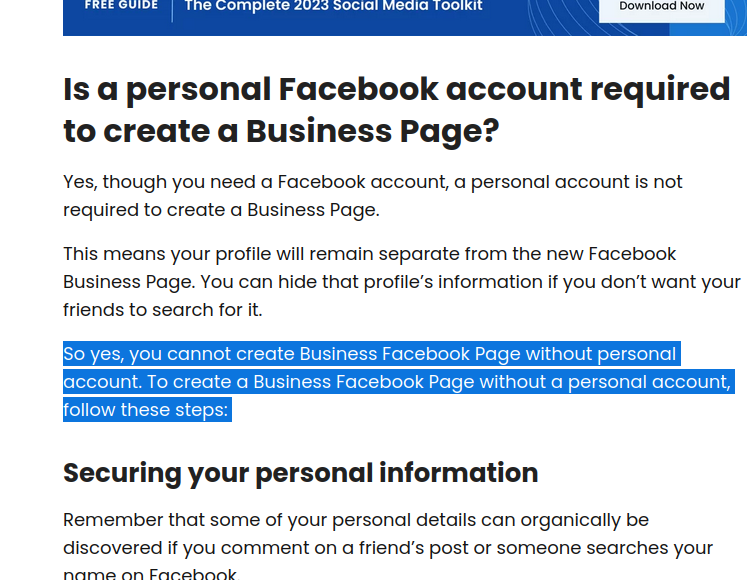The height and width of the screenshot is (580, 755).
Task: Click the line "Yes, though you need a Facebook account"
Action: pyautogui.click(x=372, y=182)
